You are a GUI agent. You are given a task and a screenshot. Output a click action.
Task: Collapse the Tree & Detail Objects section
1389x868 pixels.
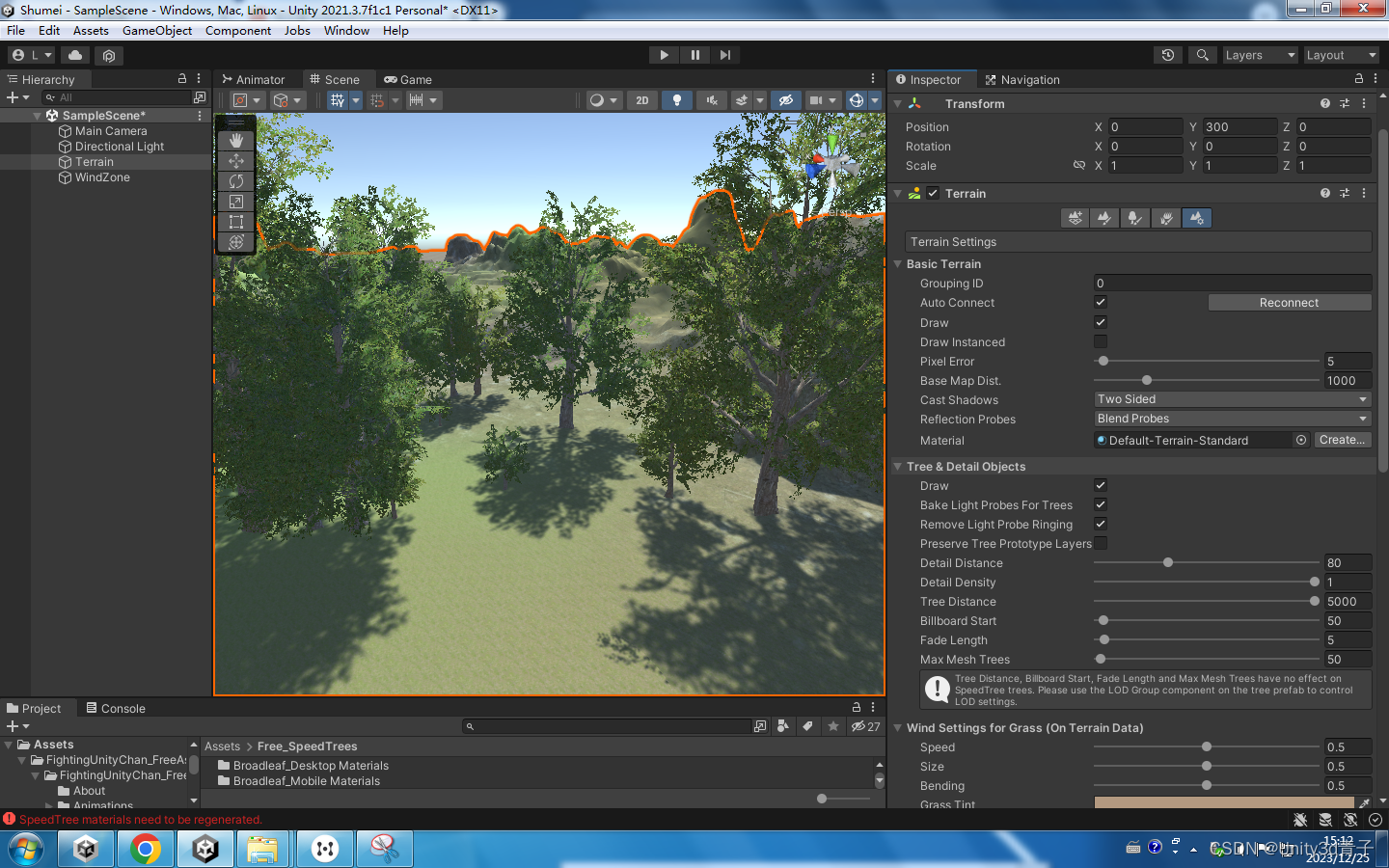898,466
